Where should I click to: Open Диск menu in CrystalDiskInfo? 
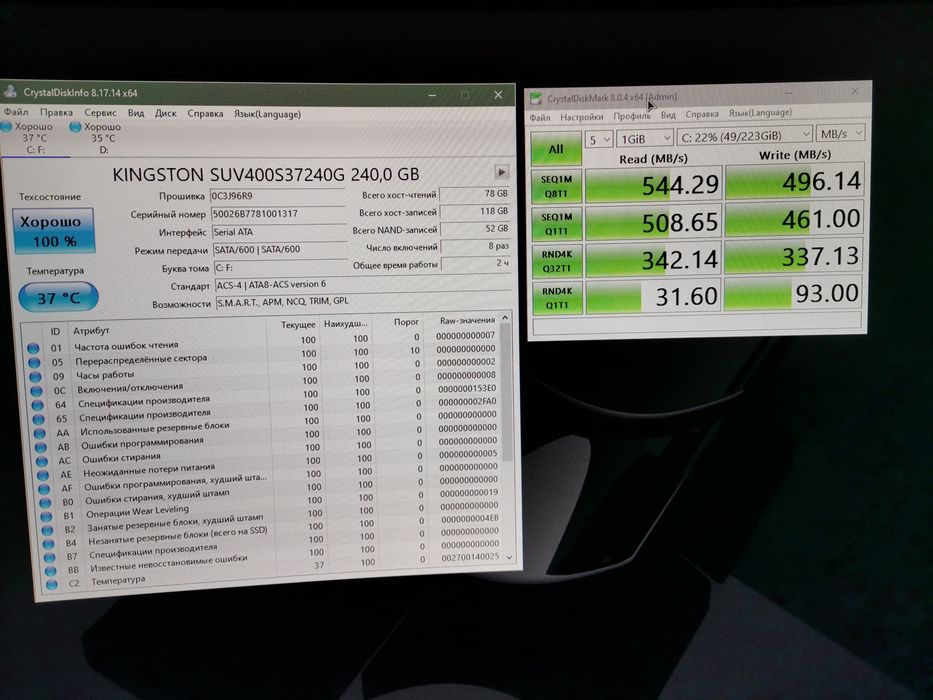click(165, 113)
